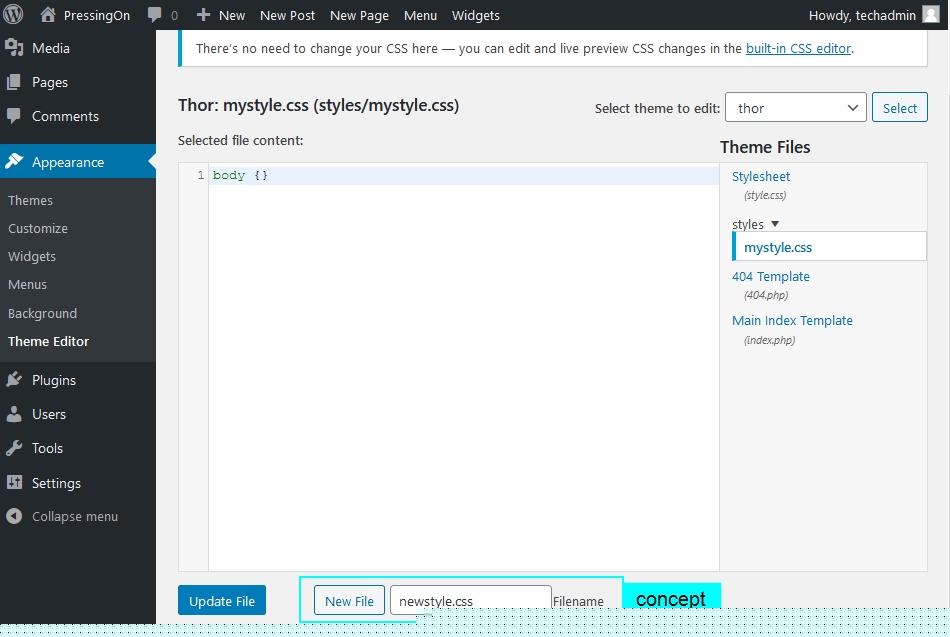Click the Collapse menu label
The height and width of the screenshot is (637, 950).
(x=75, y=516)
